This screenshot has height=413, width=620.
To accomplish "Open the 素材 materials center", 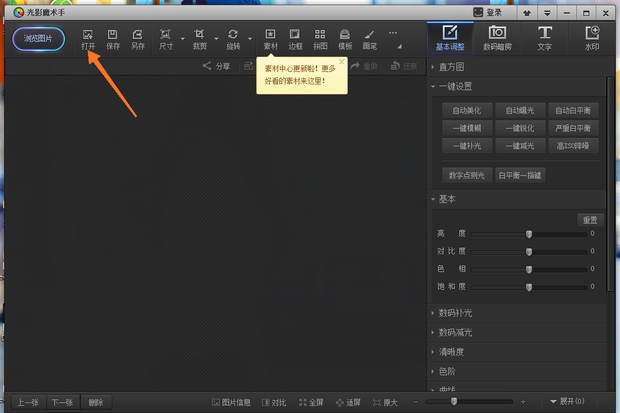I will coord(270,40).
